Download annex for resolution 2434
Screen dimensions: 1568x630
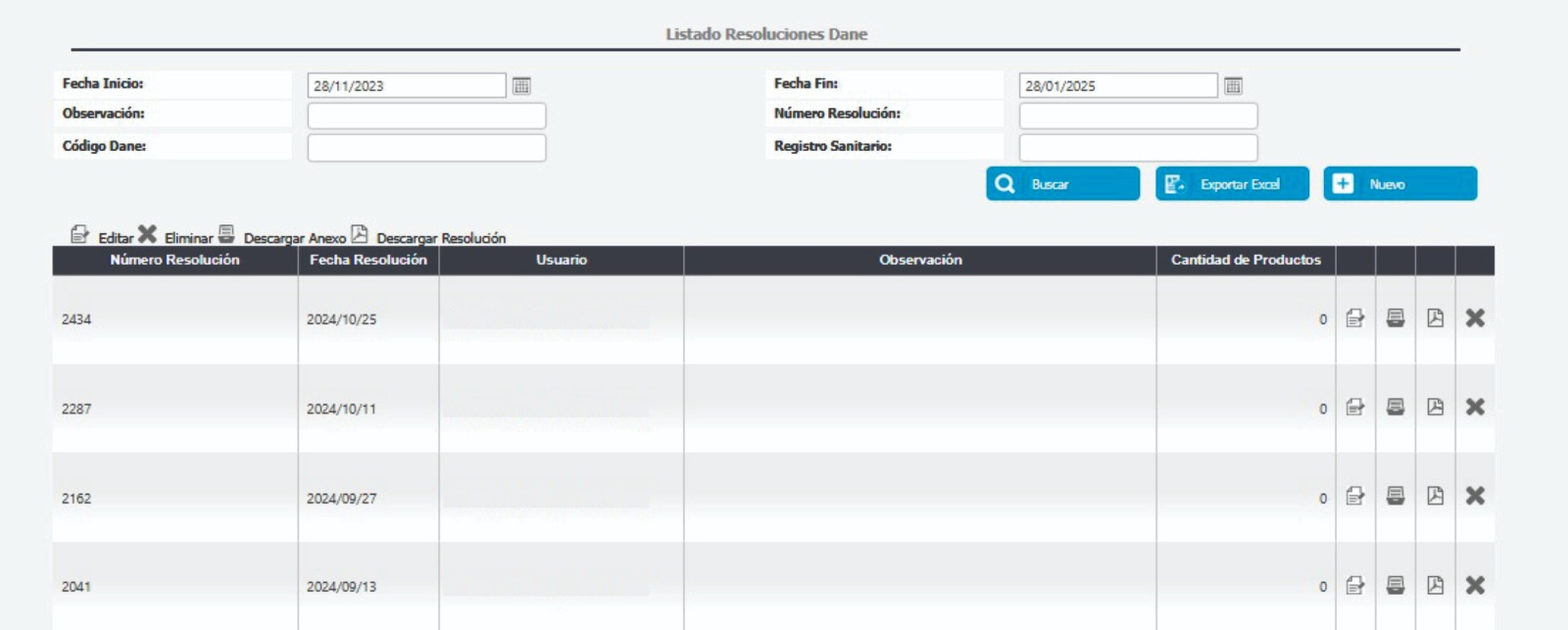coord(1396,318)
